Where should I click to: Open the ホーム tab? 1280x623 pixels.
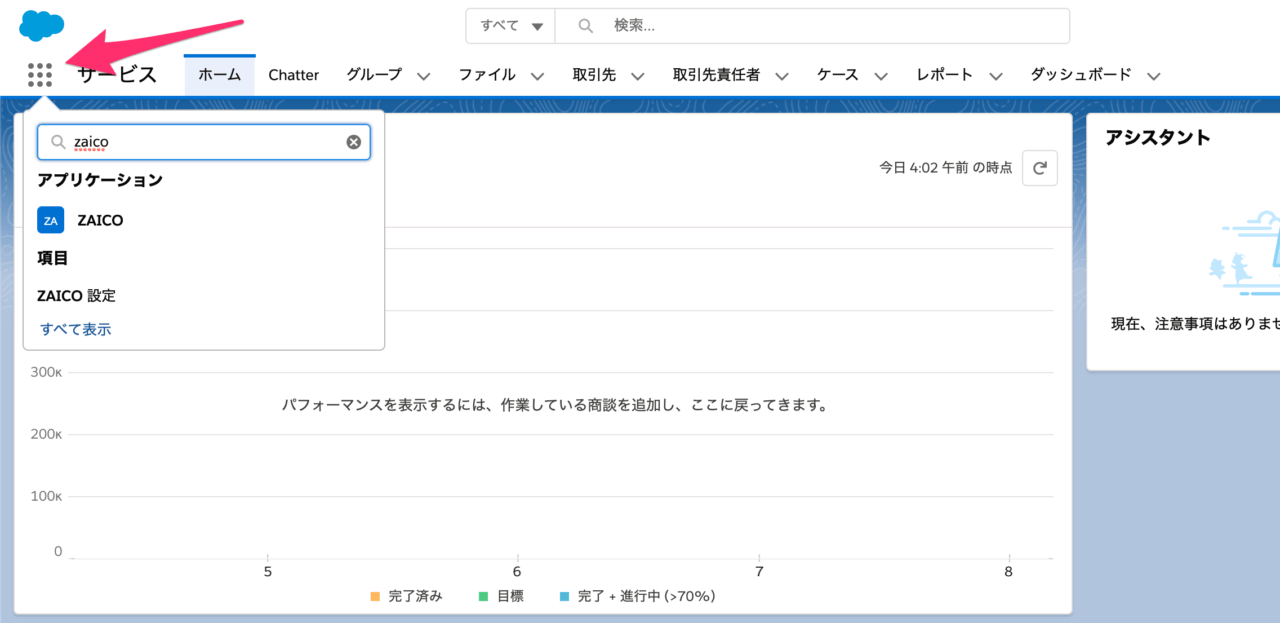point(219,75)
